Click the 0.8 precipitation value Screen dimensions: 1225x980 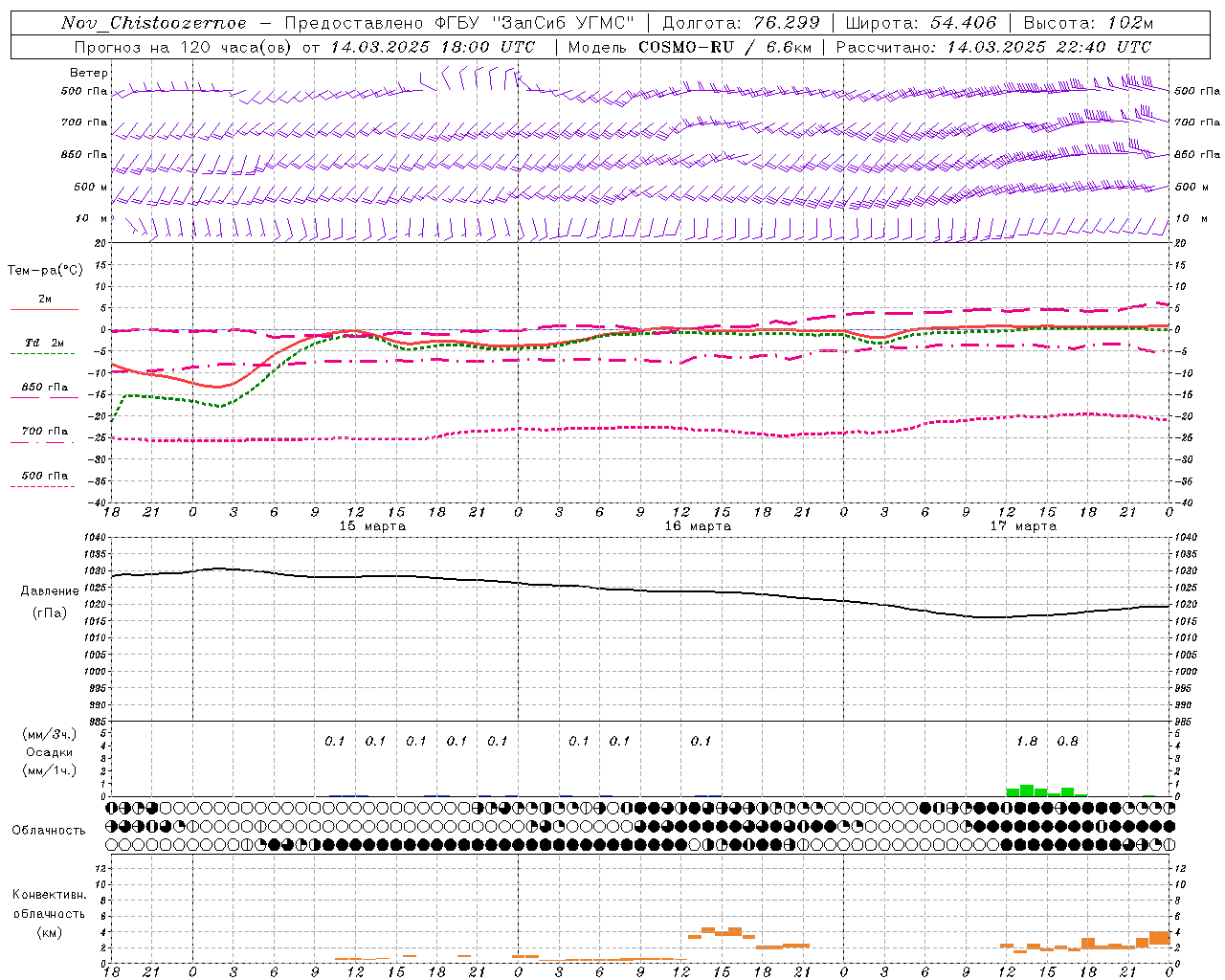[x=1067, y=742]
